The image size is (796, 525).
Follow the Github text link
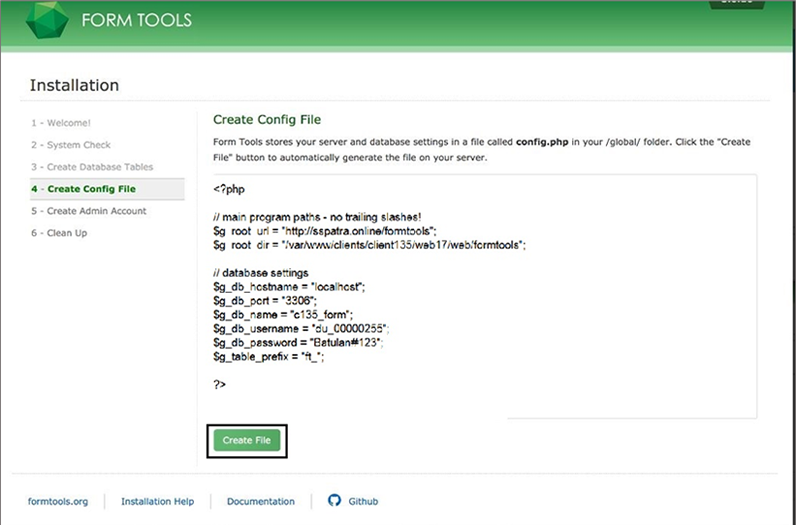pyautogui.click(x=363, y=501)
